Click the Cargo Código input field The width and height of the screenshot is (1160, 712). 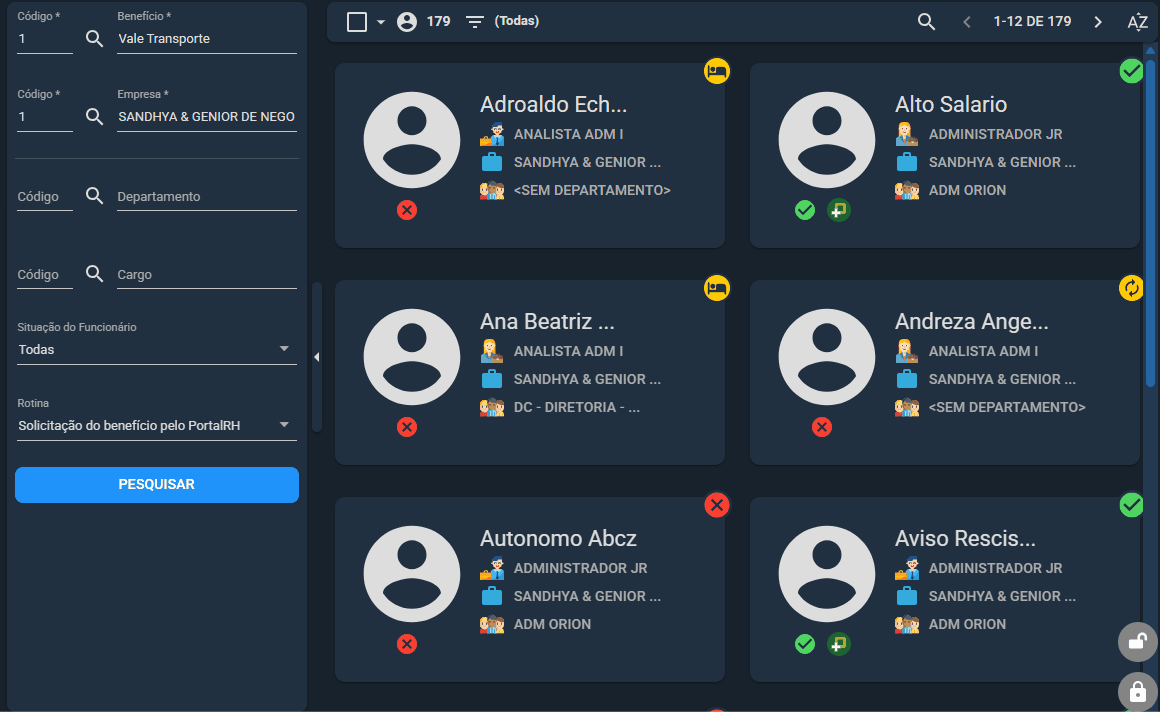[x=45, y=275]
